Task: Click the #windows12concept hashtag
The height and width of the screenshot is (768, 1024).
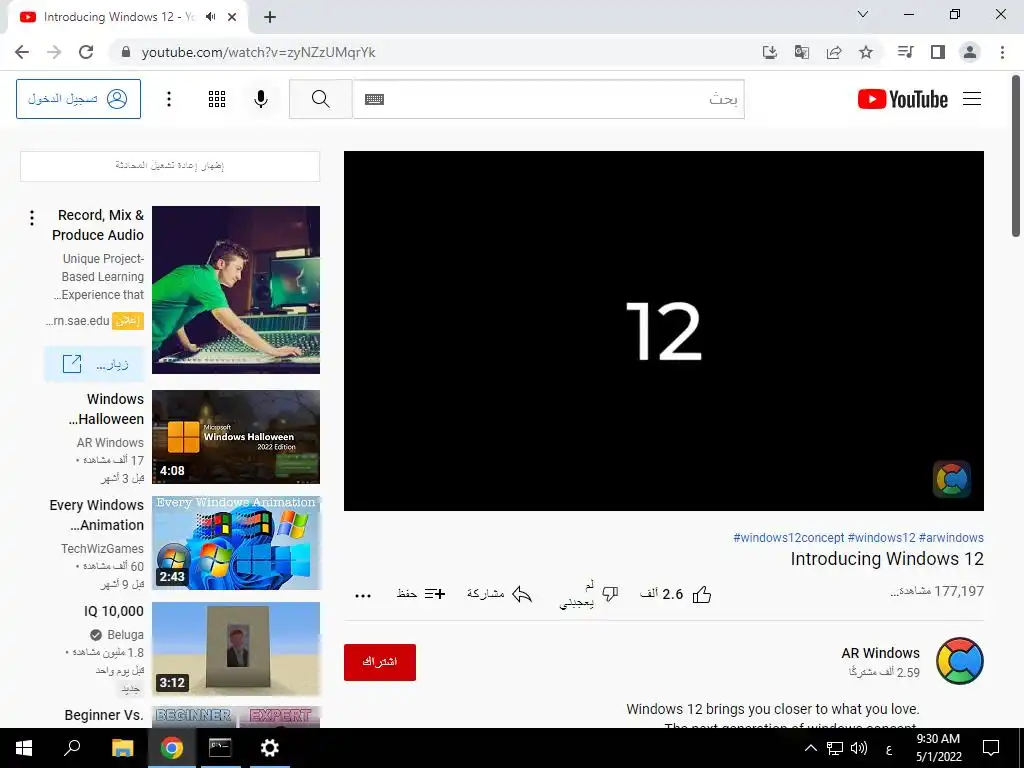Action: [x=788, y=537]
